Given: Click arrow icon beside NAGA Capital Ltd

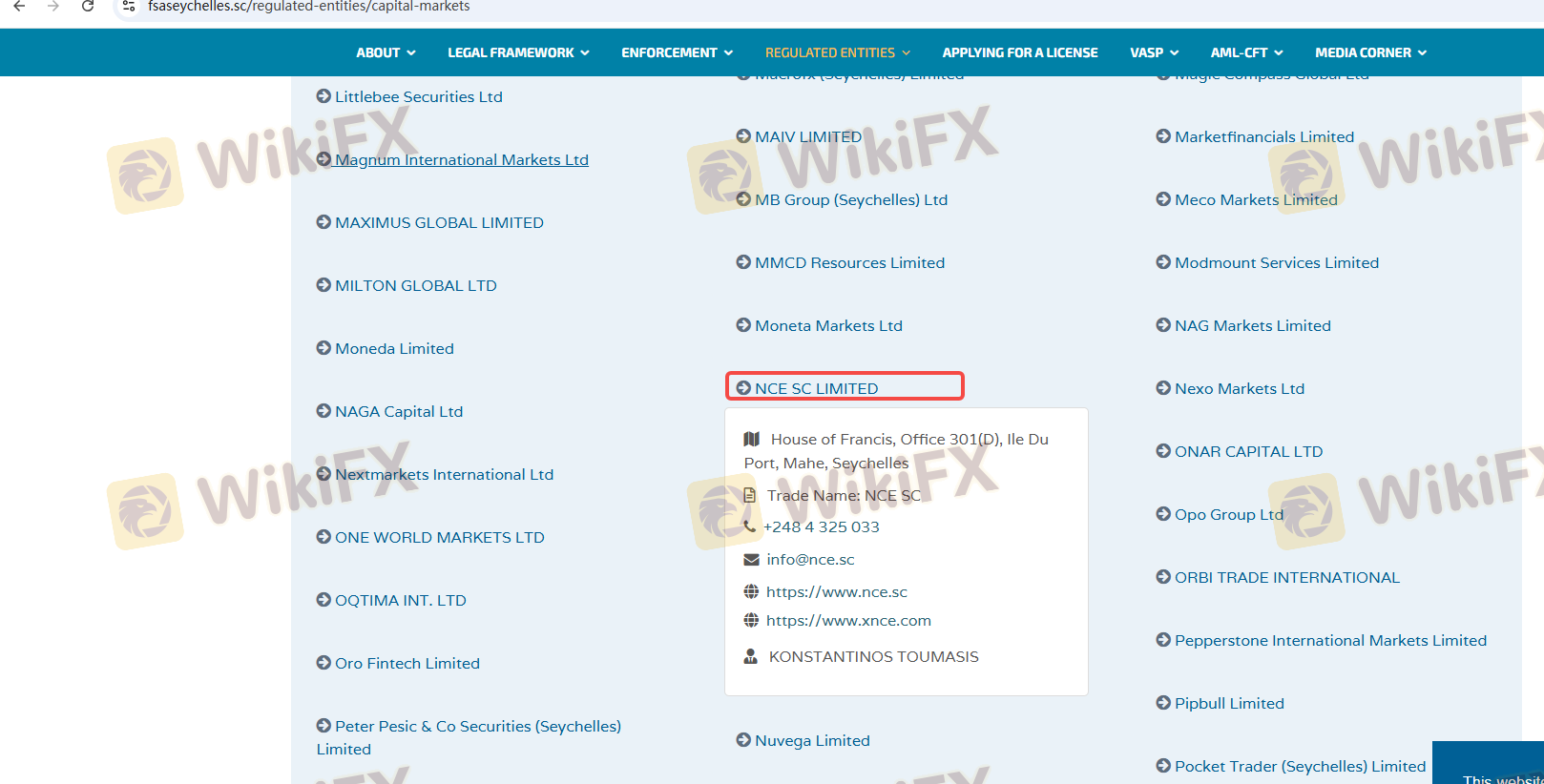Looking at the screenshot, I should pyautogui.click(x=323, y=411).
